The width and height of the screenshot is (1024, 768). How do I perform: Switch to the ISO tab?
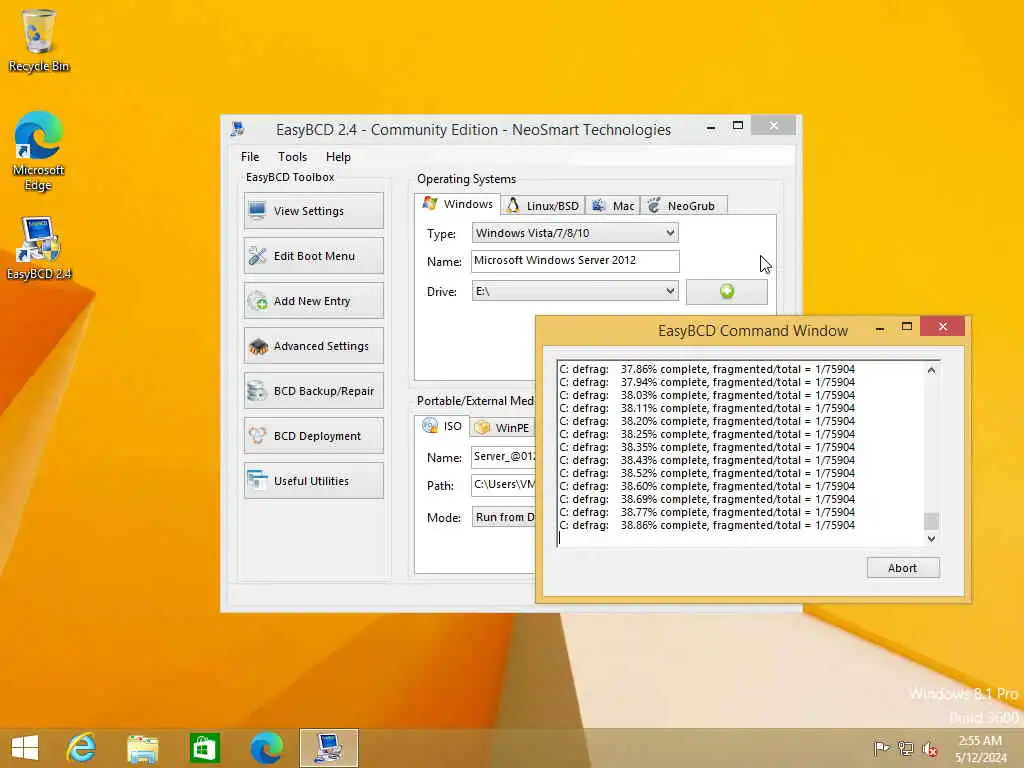pyautogui.click(x=442, y=426)
